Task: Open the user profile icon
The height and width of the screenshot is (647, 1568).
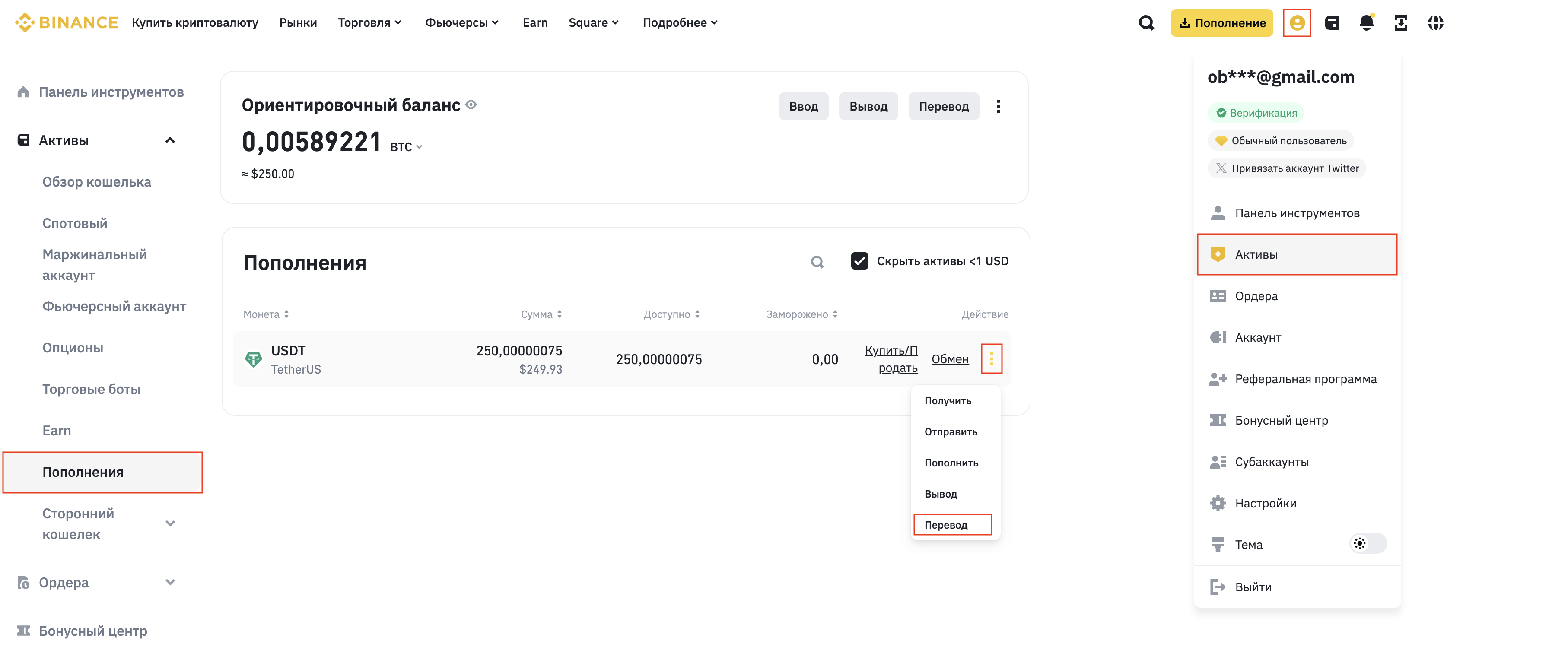Action: click(x=1297, y=23)
